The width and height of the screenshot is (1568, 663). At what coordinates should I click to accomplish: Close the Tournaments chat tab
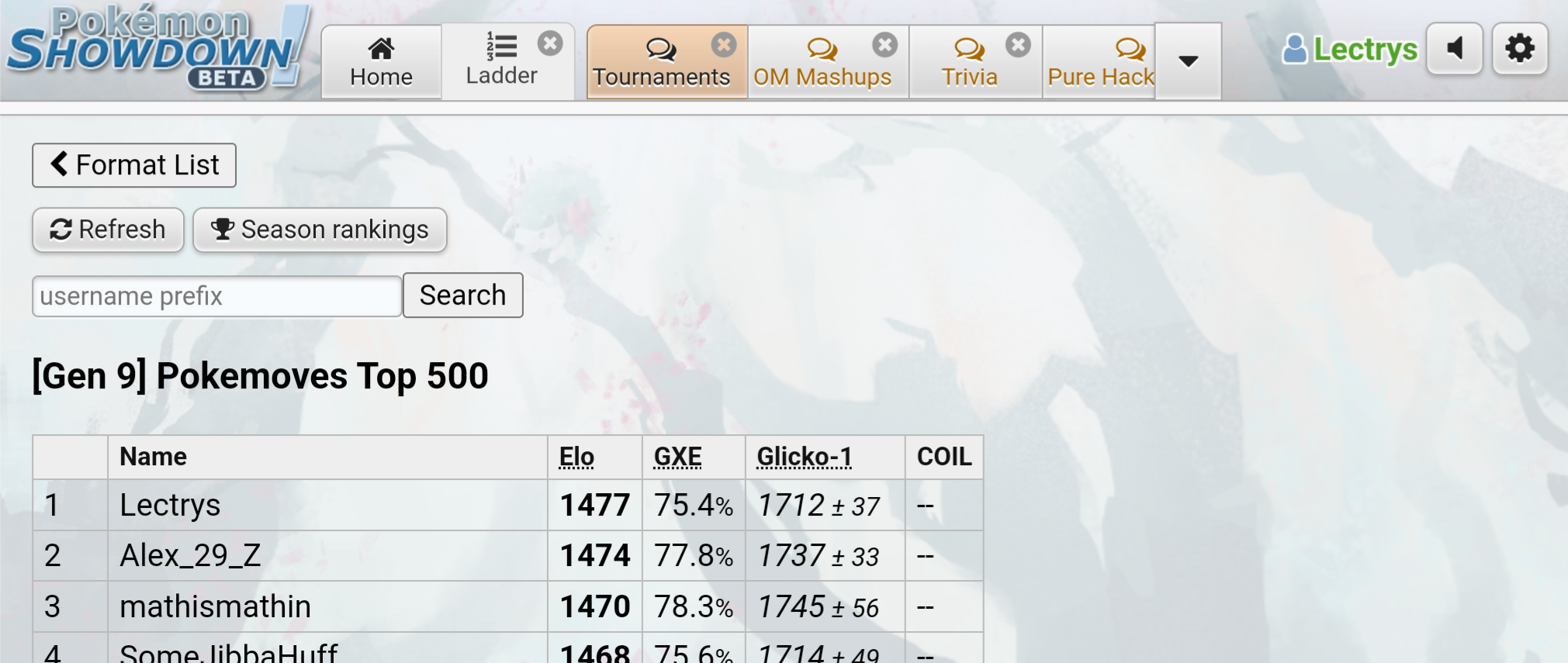pos(724,45)
